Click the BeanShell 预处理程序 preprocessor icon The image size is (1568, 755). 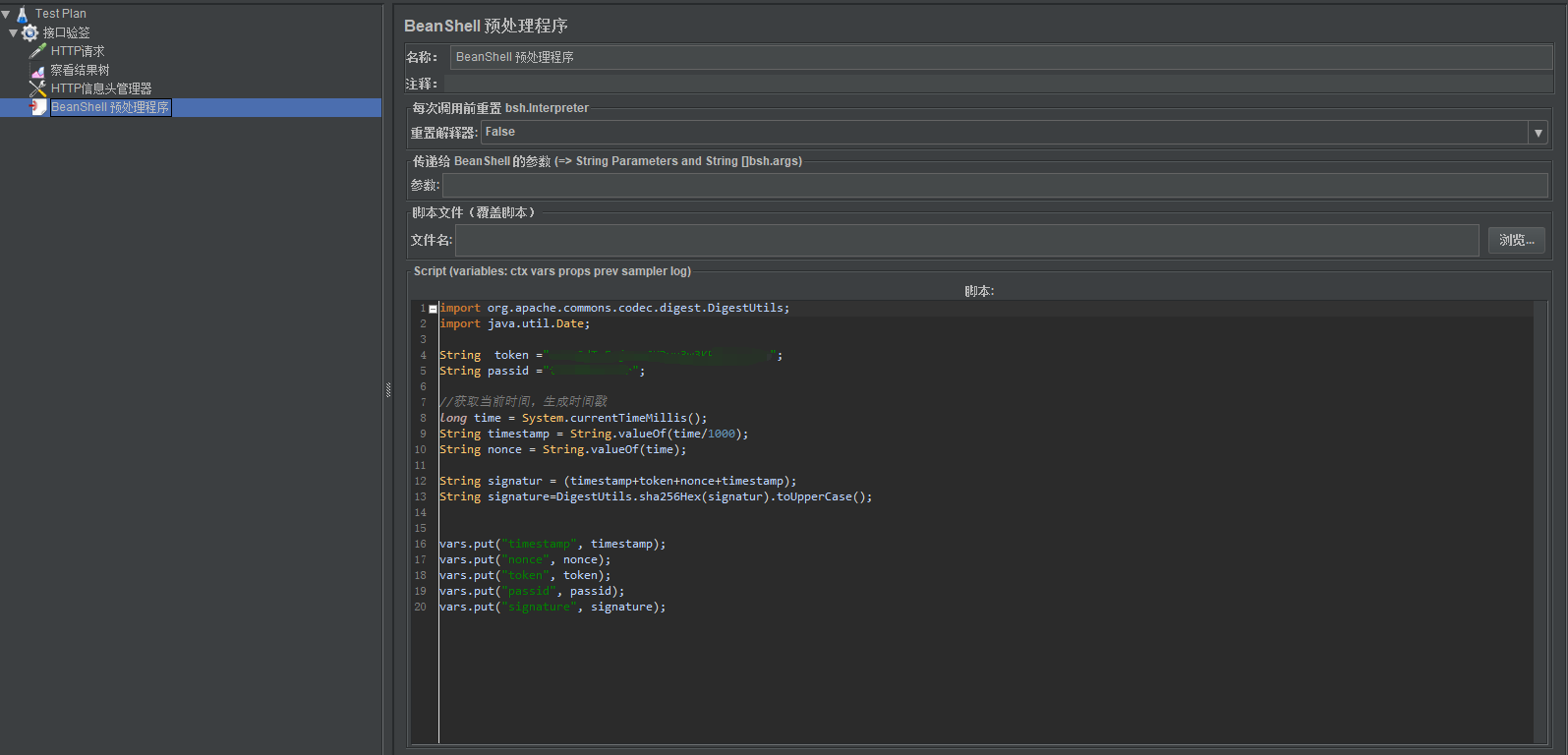(38, 107)
